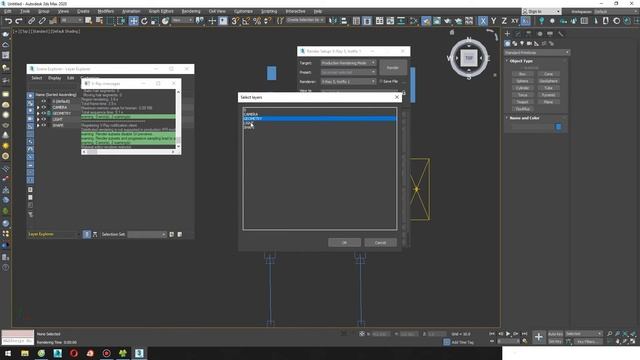Viewport: 640px width, 360px height.
Task: Open the Customize menu
Action: point(243,11)
